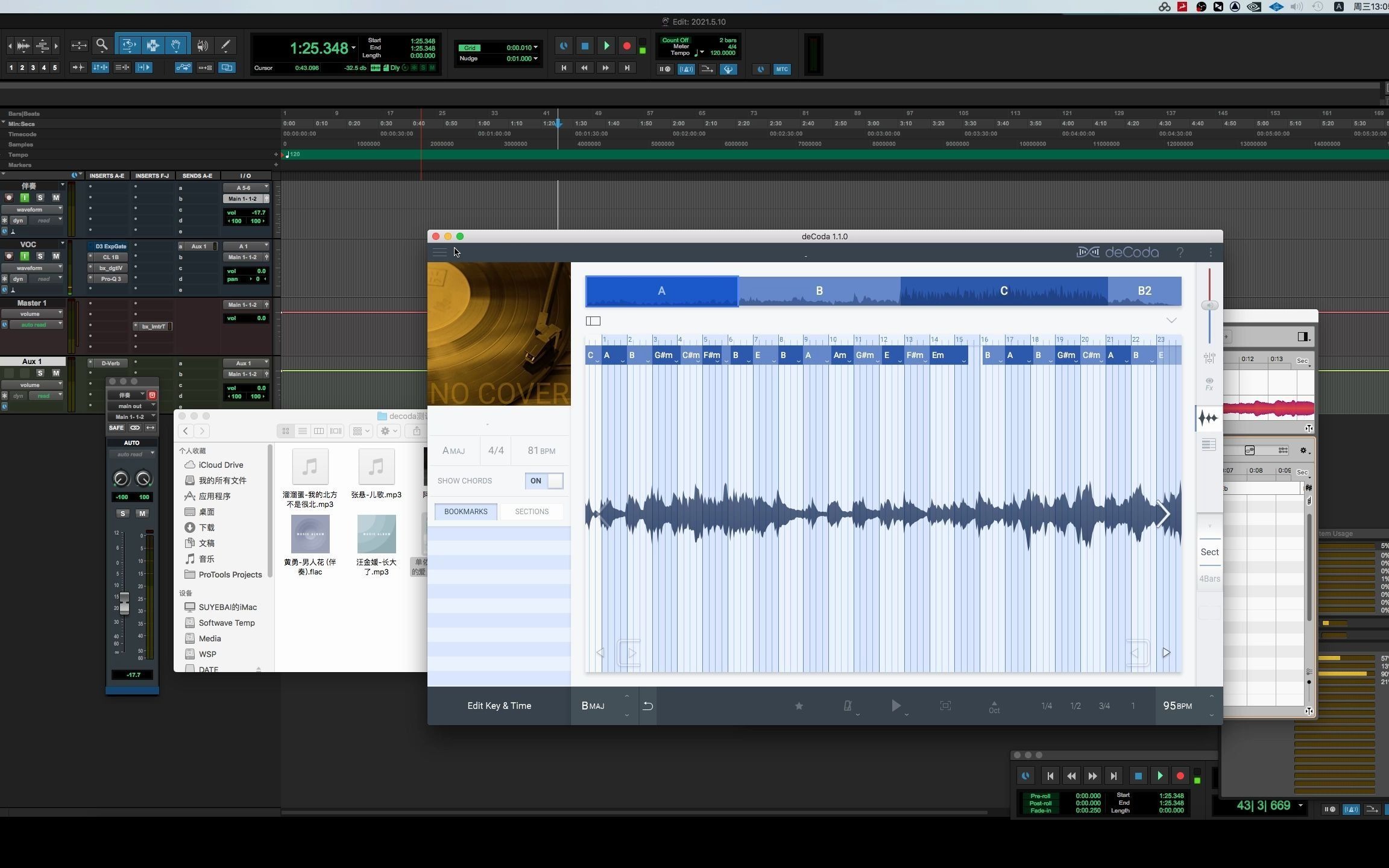This screenshot has width=1389, height=868.
Task: Select section A in the deCoda timeline
Action: tap(661, 291)
